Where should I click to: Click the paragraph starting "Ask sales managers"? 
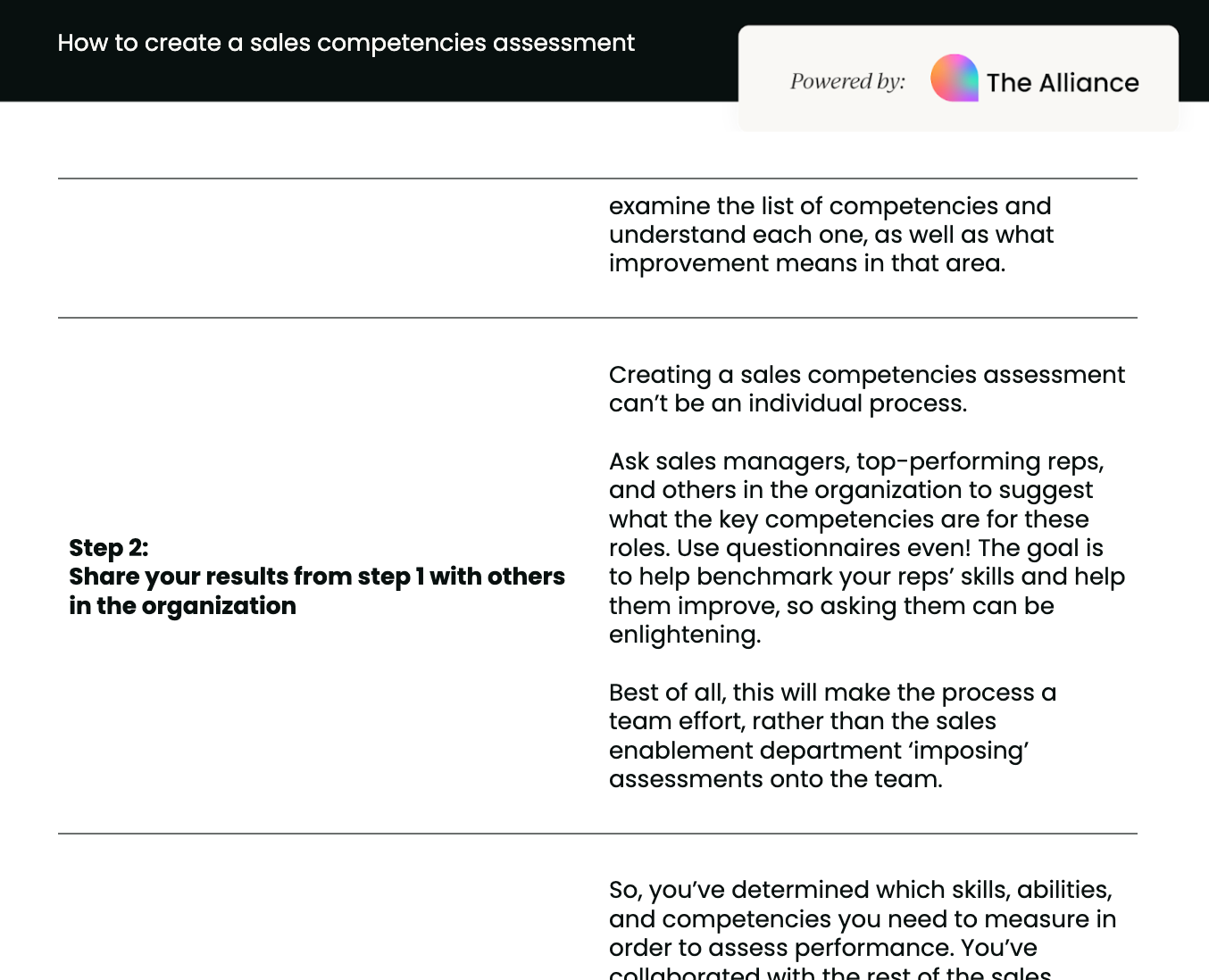tap(866, 547)
